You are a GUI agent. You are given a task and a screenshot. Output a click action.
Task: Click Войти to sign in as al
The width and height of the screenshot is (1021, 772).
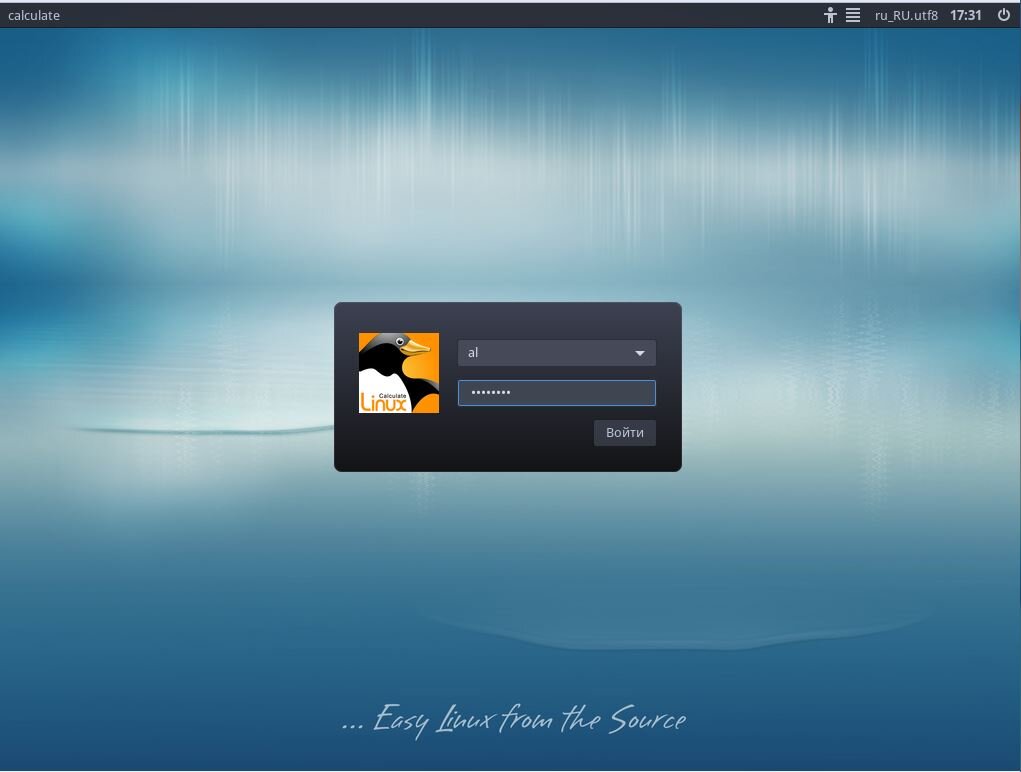click(x=624, y=432)
